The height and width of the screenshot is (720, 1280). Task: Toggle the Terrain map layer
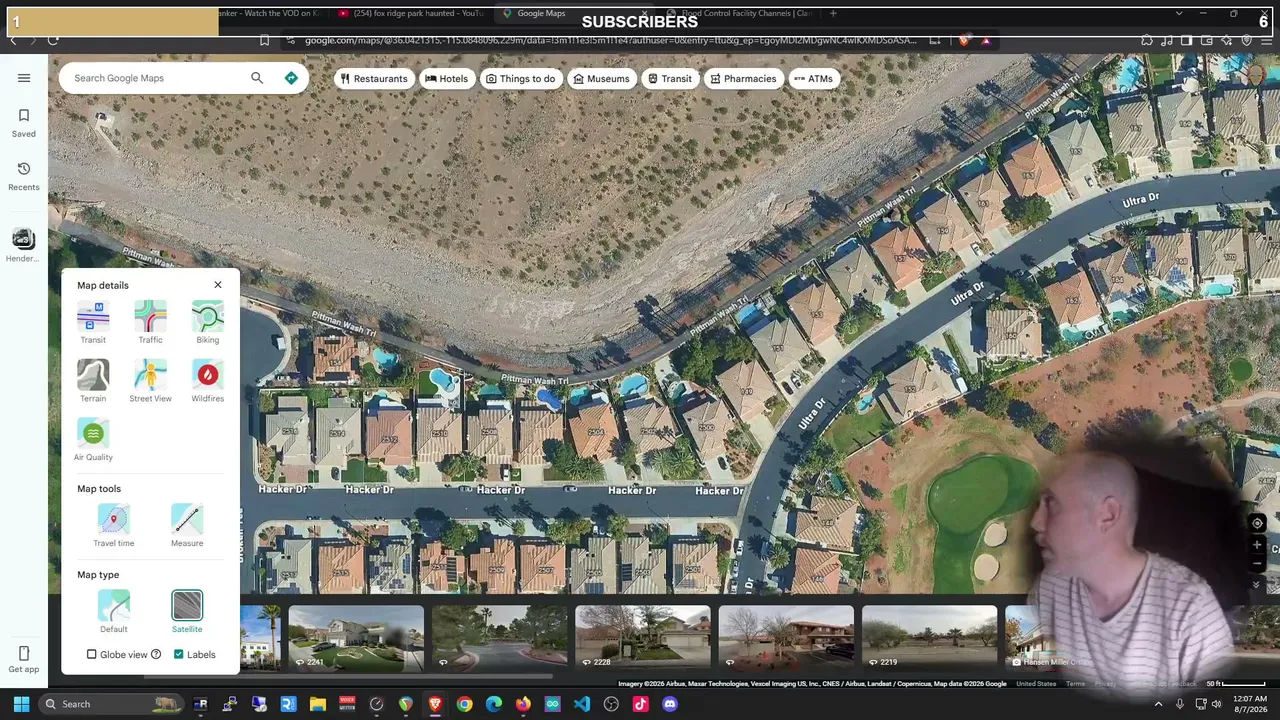coord(93,381)
